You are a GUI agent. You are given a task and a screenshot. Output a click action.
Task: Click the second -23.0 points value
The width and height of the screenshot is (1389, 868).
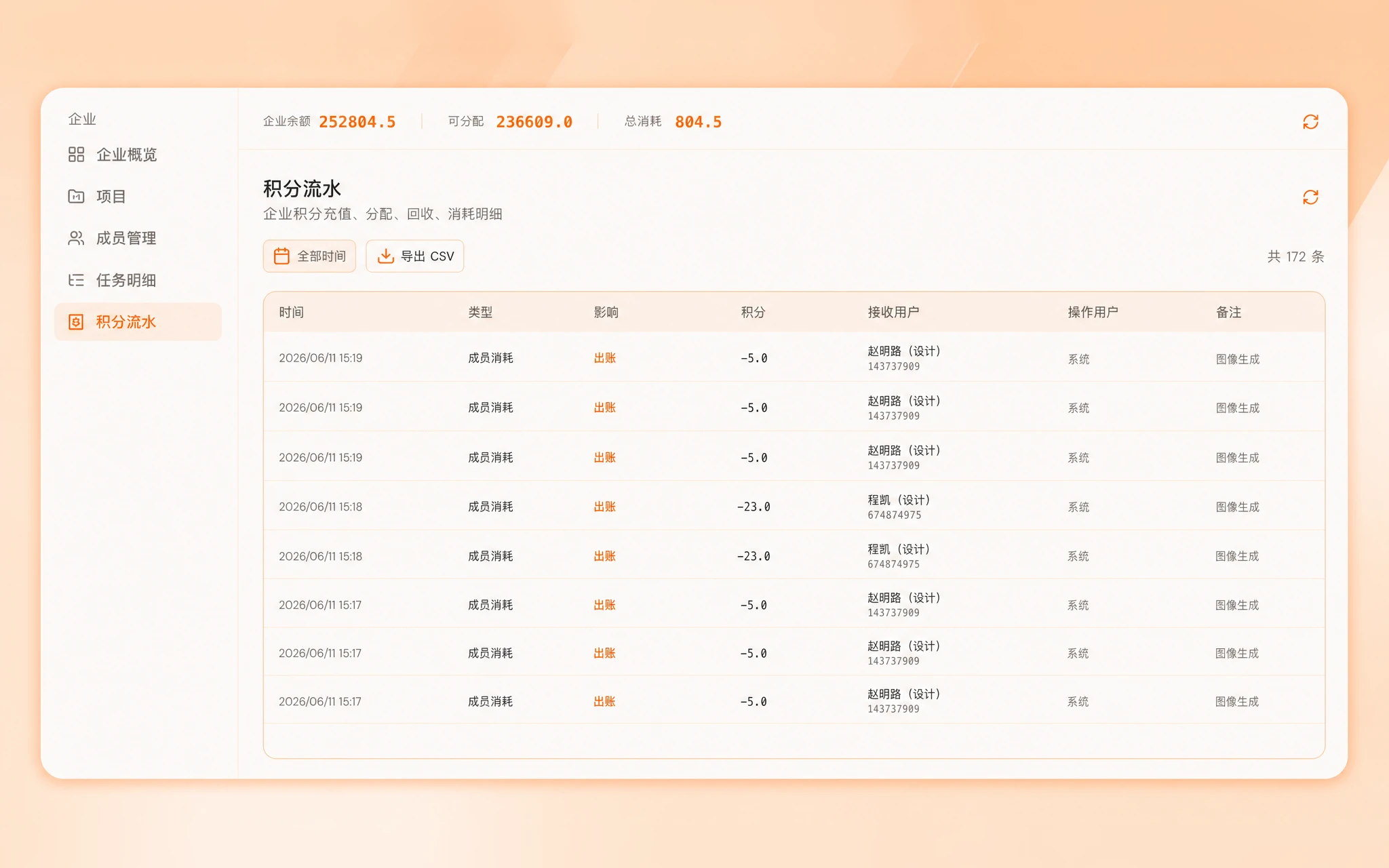[754, 556]
